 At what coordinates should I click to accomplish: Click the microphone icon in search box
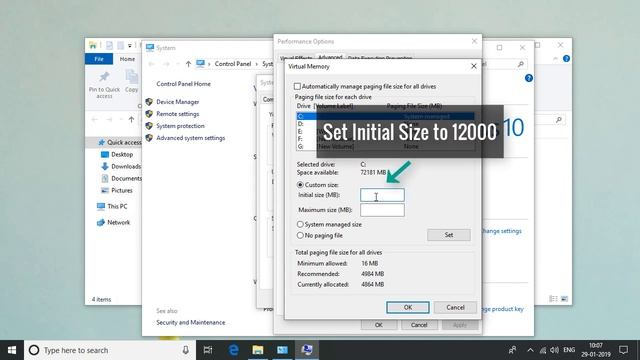coord(185,350)
